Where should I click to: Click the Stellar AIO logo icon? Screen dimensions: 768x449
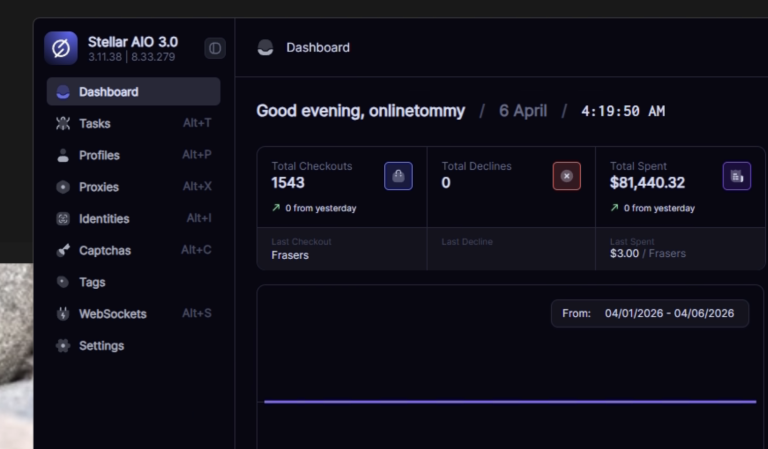(x=61, y=48)
